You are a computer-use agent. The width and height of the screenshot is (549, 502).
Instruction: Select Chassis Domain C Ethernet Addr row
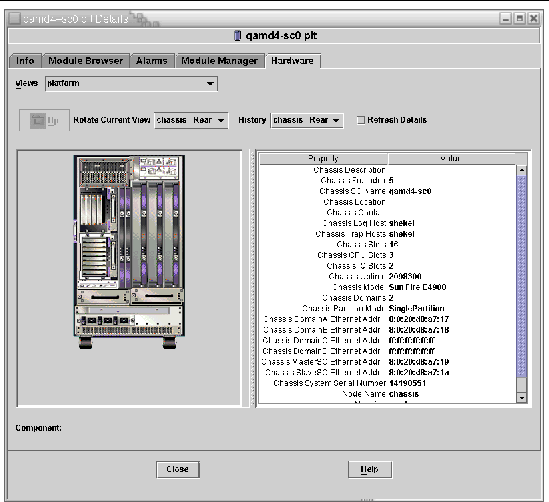(388, 341)
